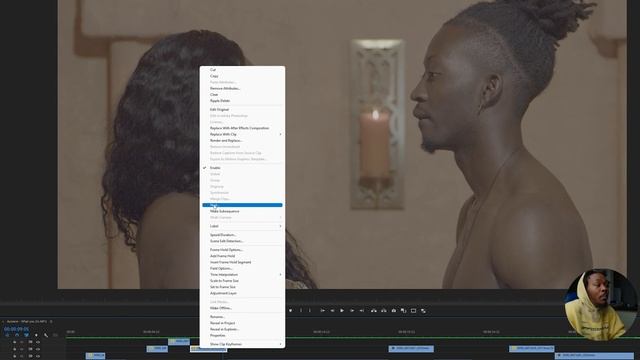Viewport: 640px width, 360px height.
Task: Open the sequence tab's panel menu icon
Action: (51, 322)
